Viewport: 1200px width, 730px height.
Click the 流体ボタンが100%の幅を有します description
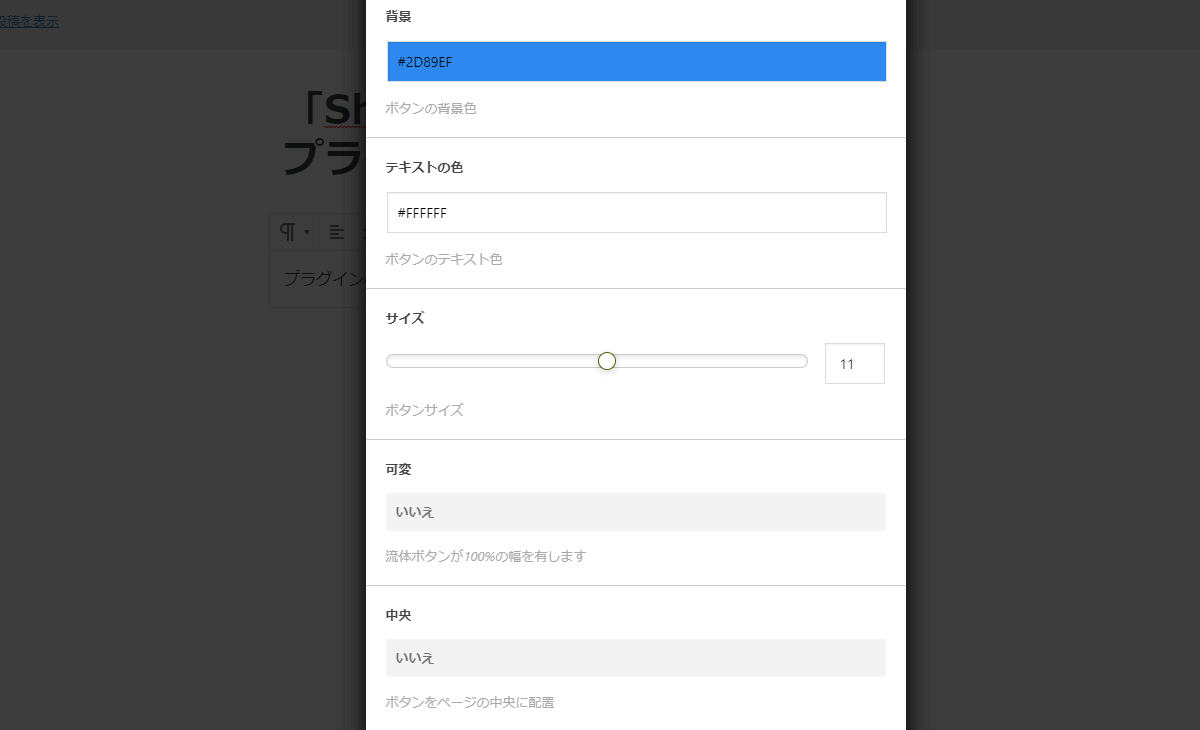click(x=485, y=556)
